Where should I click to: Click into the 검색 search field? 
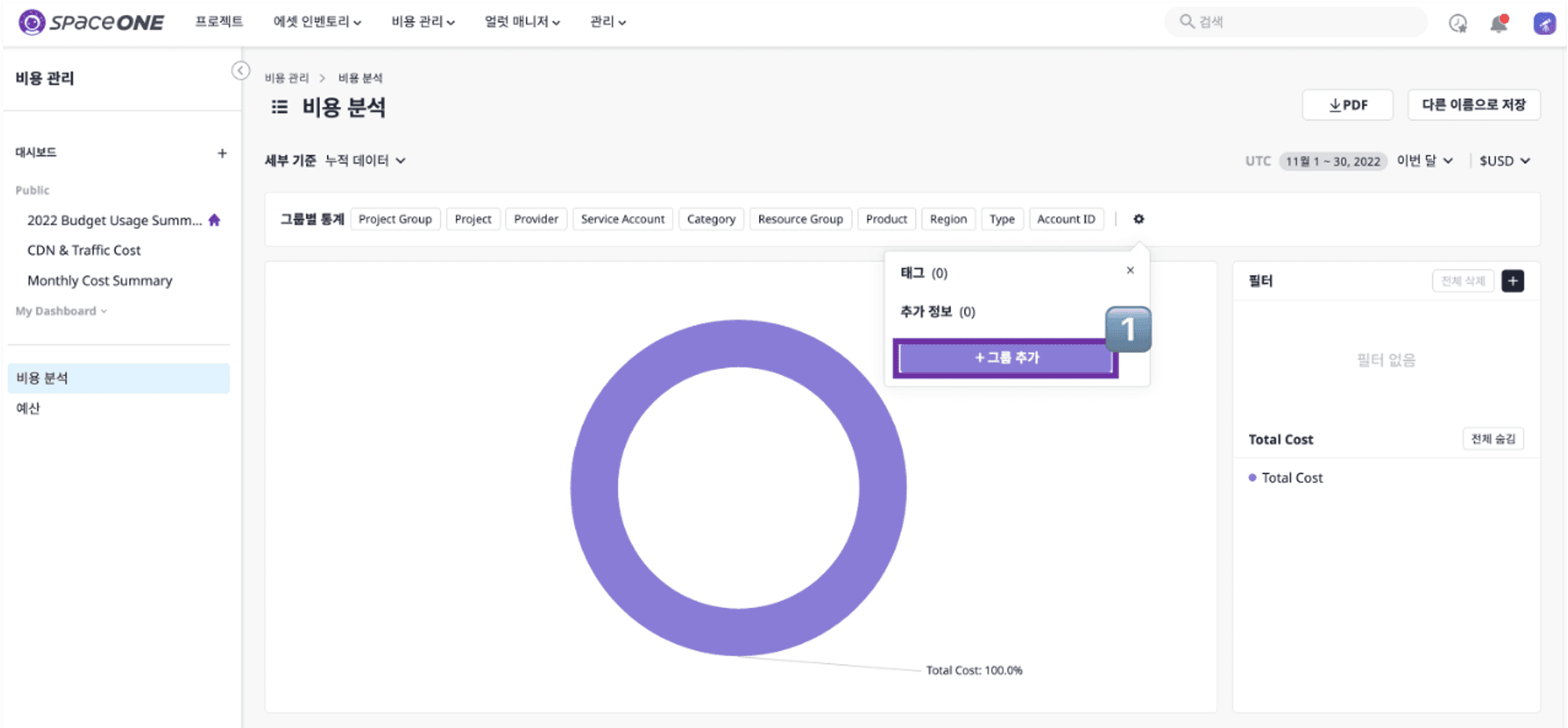(x=1295, y=21)
